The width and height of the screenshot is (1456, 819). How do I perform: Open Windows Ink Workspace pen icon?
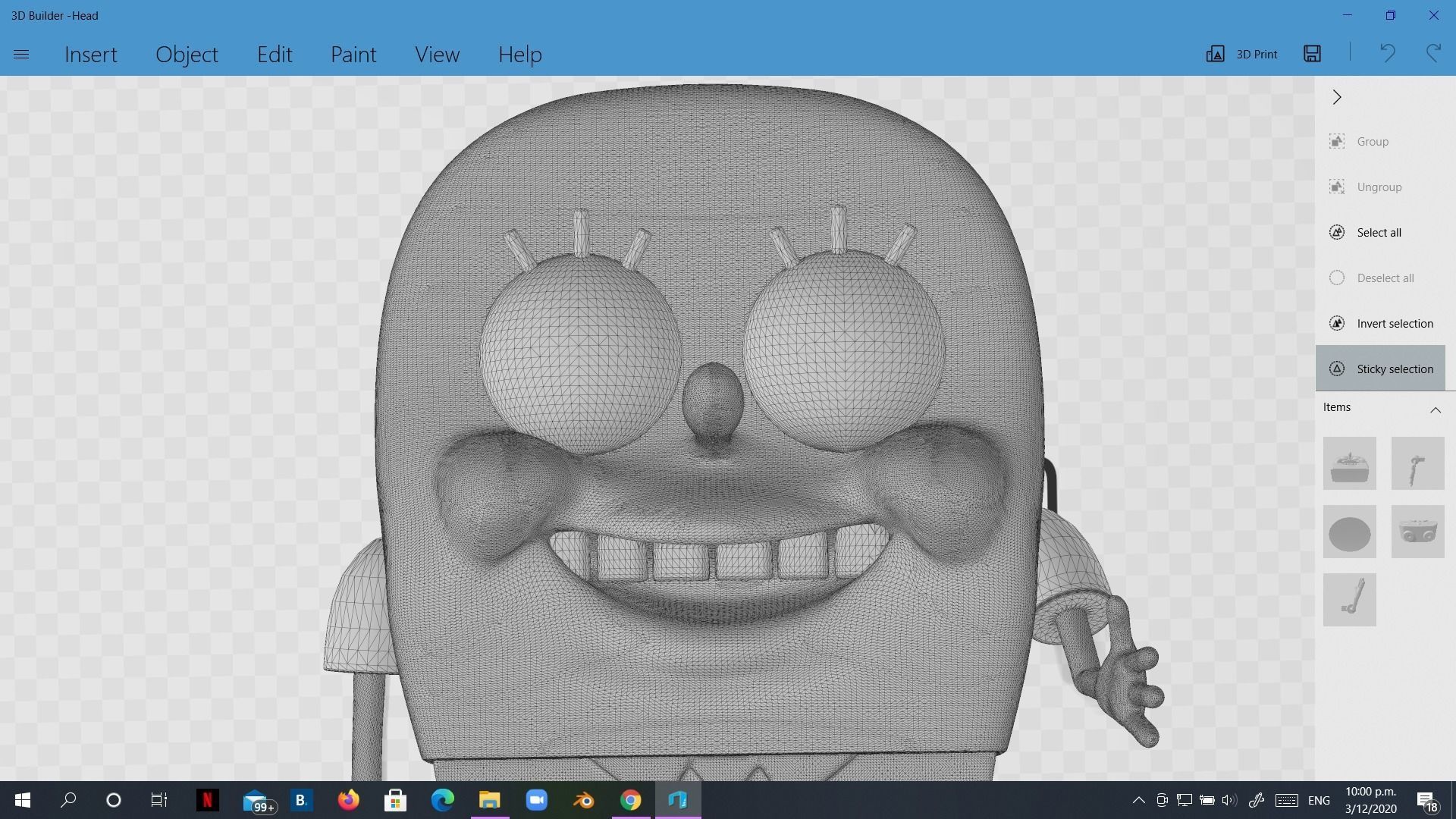(x=1257, y=800)
